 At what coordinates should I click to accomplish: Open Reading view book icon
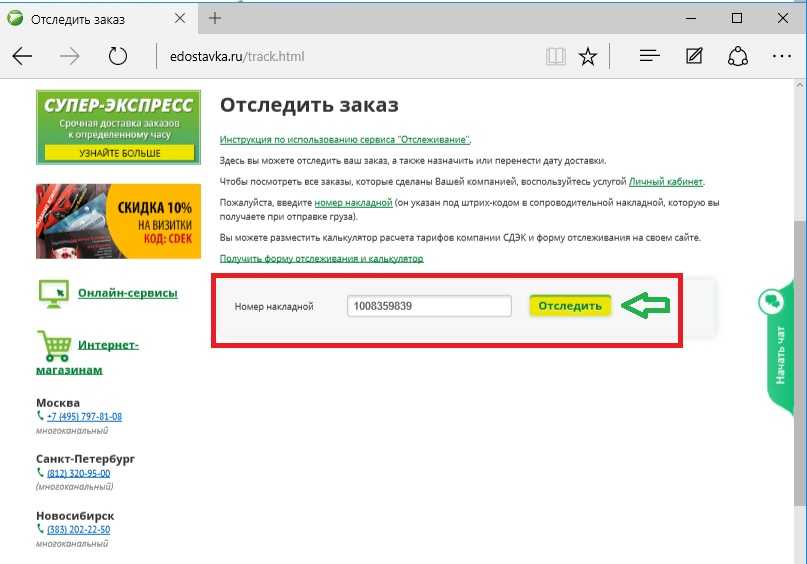[555, 57]
